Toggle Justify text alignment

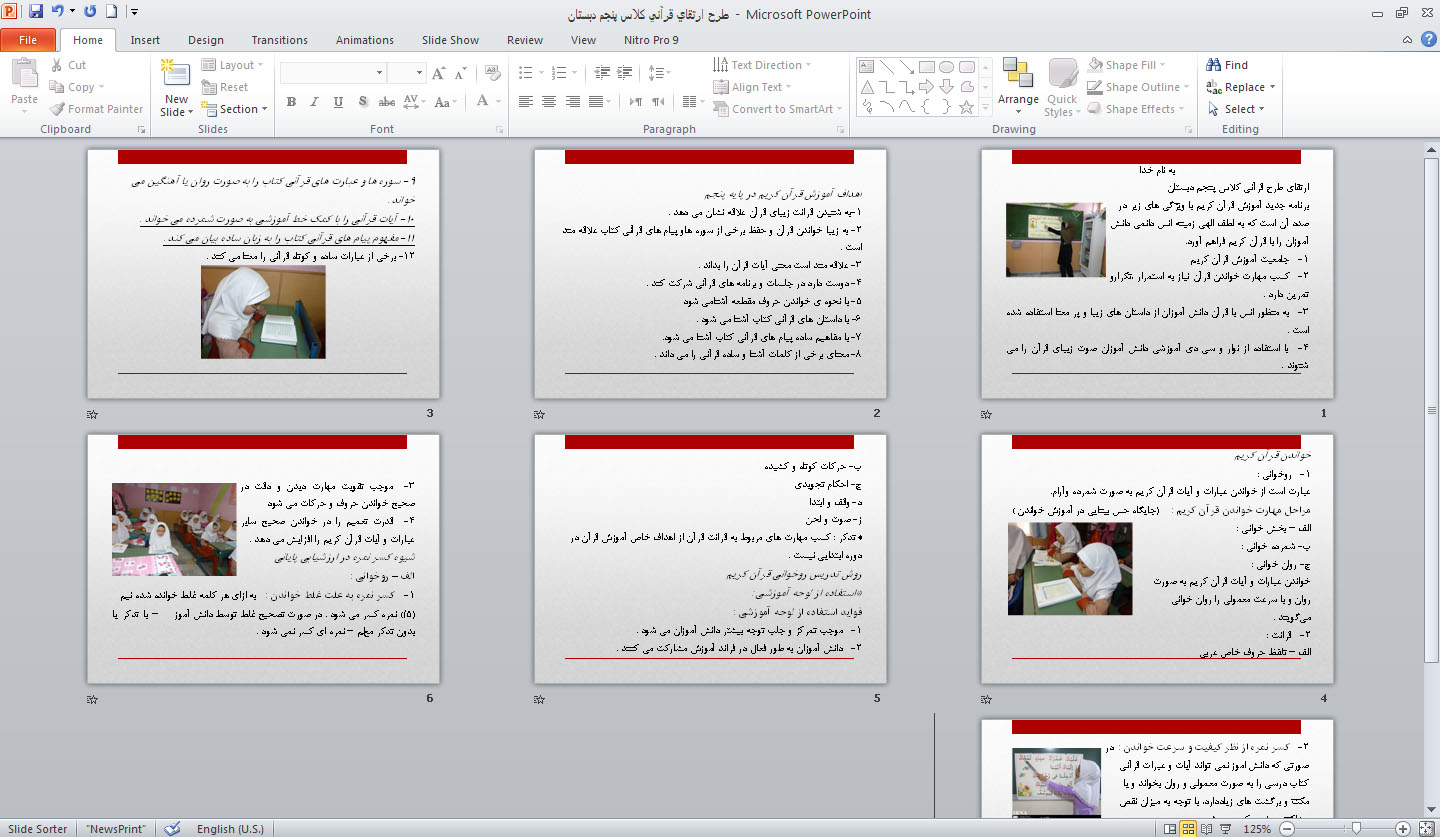597,101
